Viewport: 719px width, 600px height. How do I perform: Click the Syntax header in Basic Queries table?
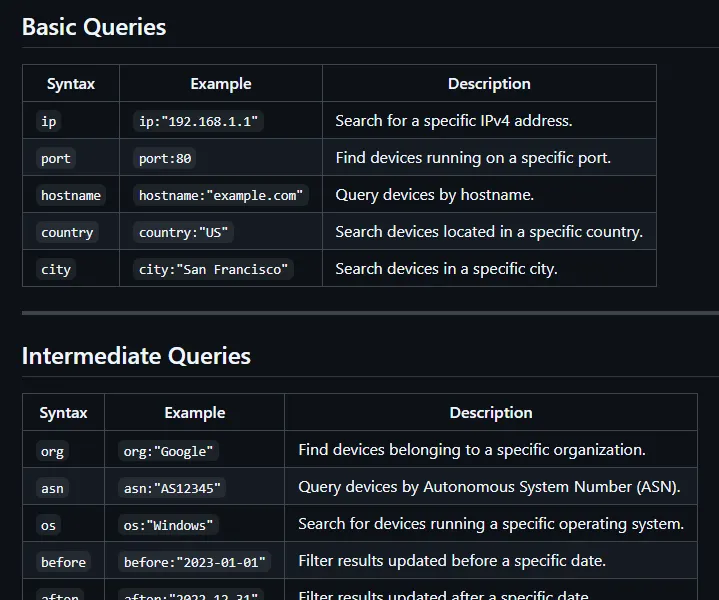tap(71, 84)
